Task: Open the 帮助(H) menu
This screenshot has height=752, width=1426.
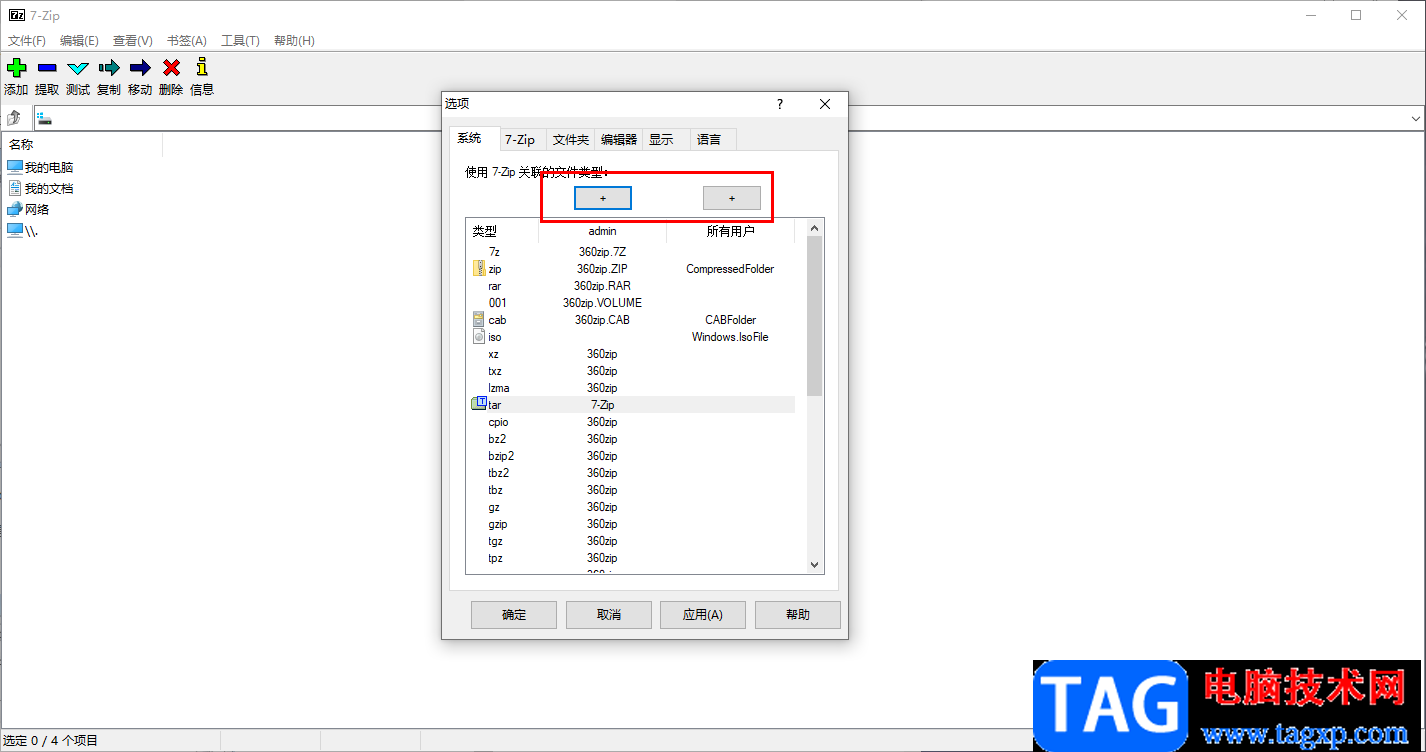Action: (294, 41)
